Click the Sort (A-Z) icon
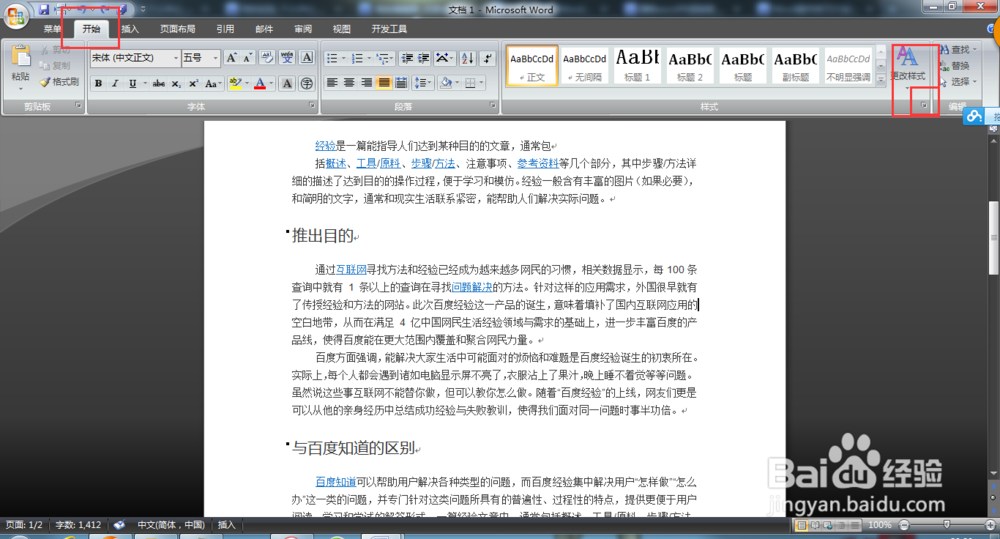Image resolution: width=1000 pixels, height=539 pixels. [467, 58]
